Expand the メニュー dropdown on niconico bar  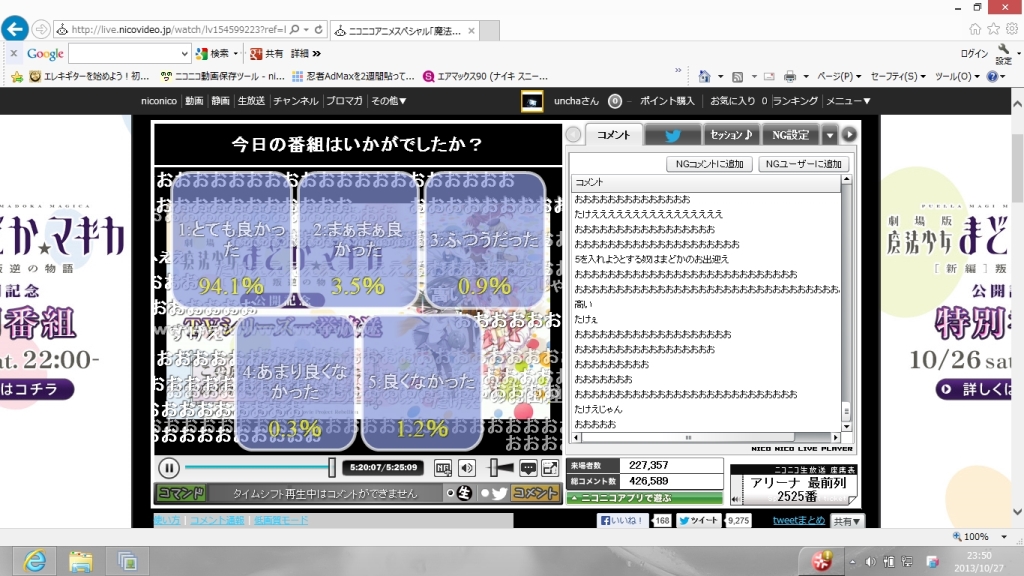(x=848, y=101)
